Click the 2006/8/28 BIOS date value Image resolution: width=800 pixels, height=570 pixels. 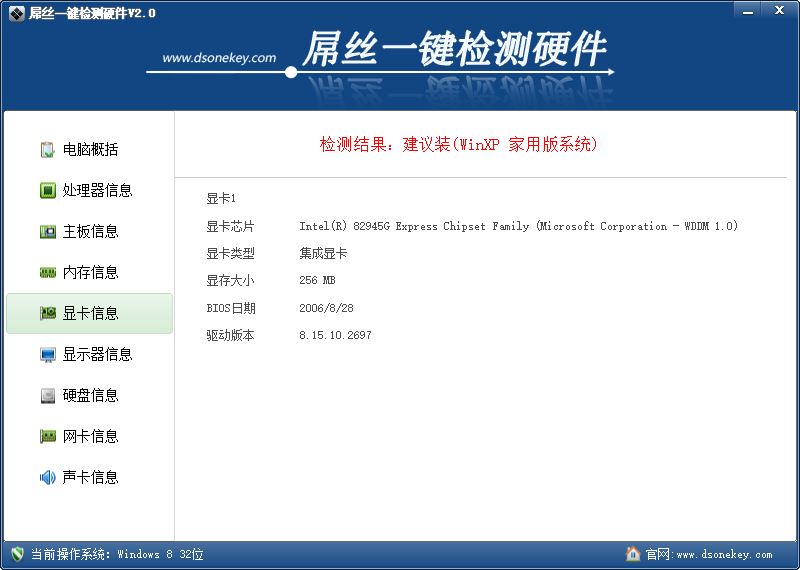click(x=326, y=308)
